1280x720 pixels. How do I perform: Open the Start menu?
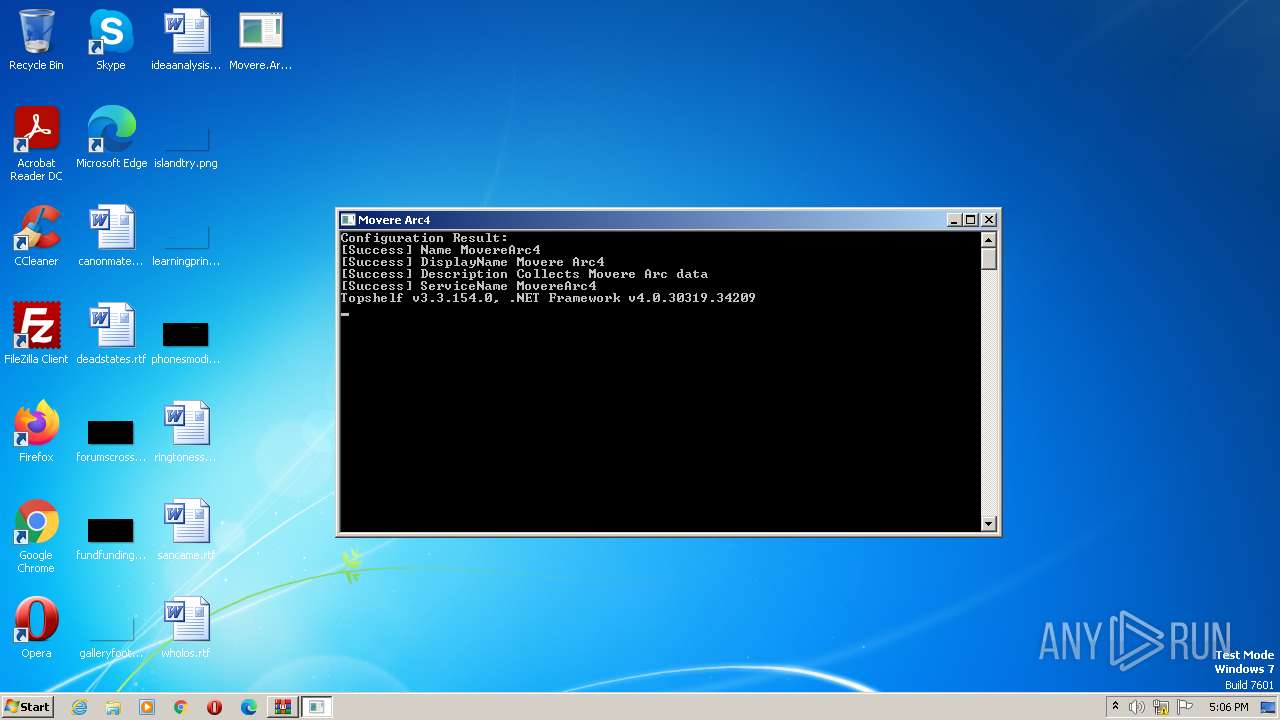pyautogui.click(x=27, y=706)
